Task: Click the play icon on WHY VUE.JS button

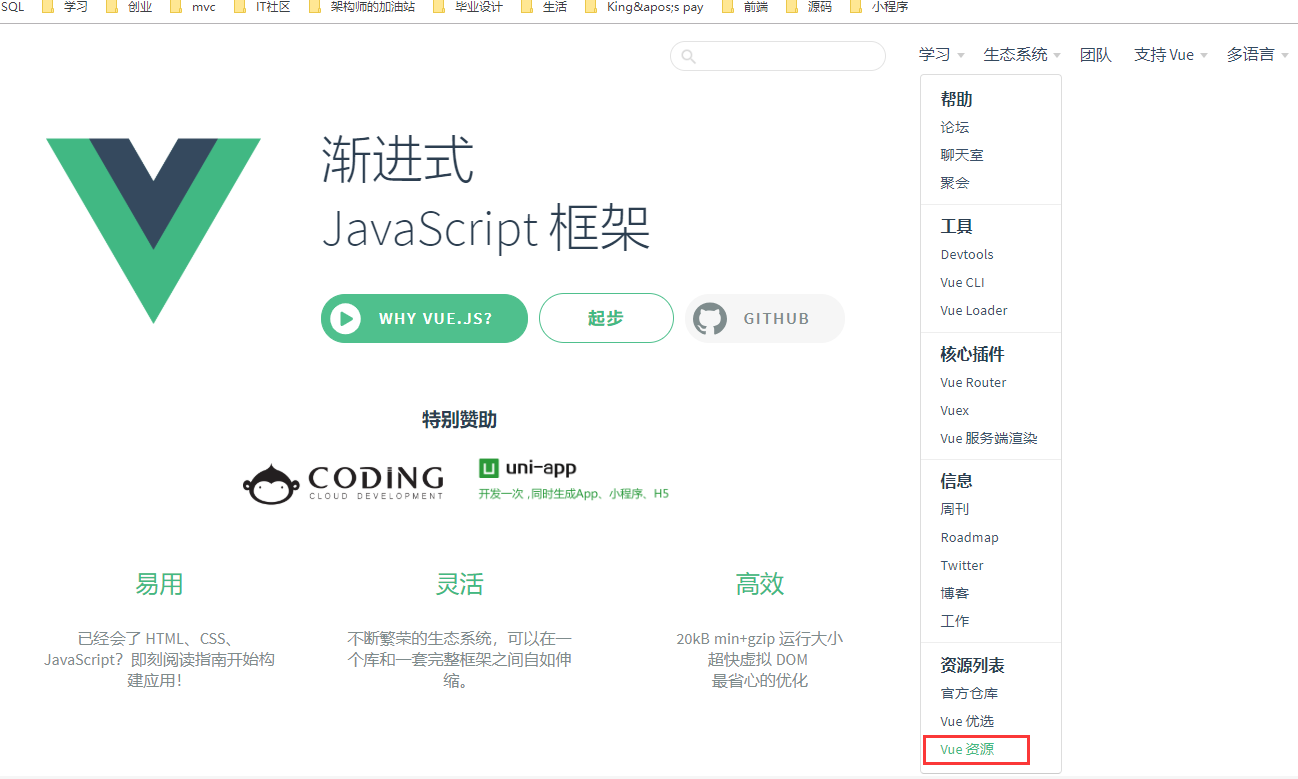Action: (x=345, y=318)
